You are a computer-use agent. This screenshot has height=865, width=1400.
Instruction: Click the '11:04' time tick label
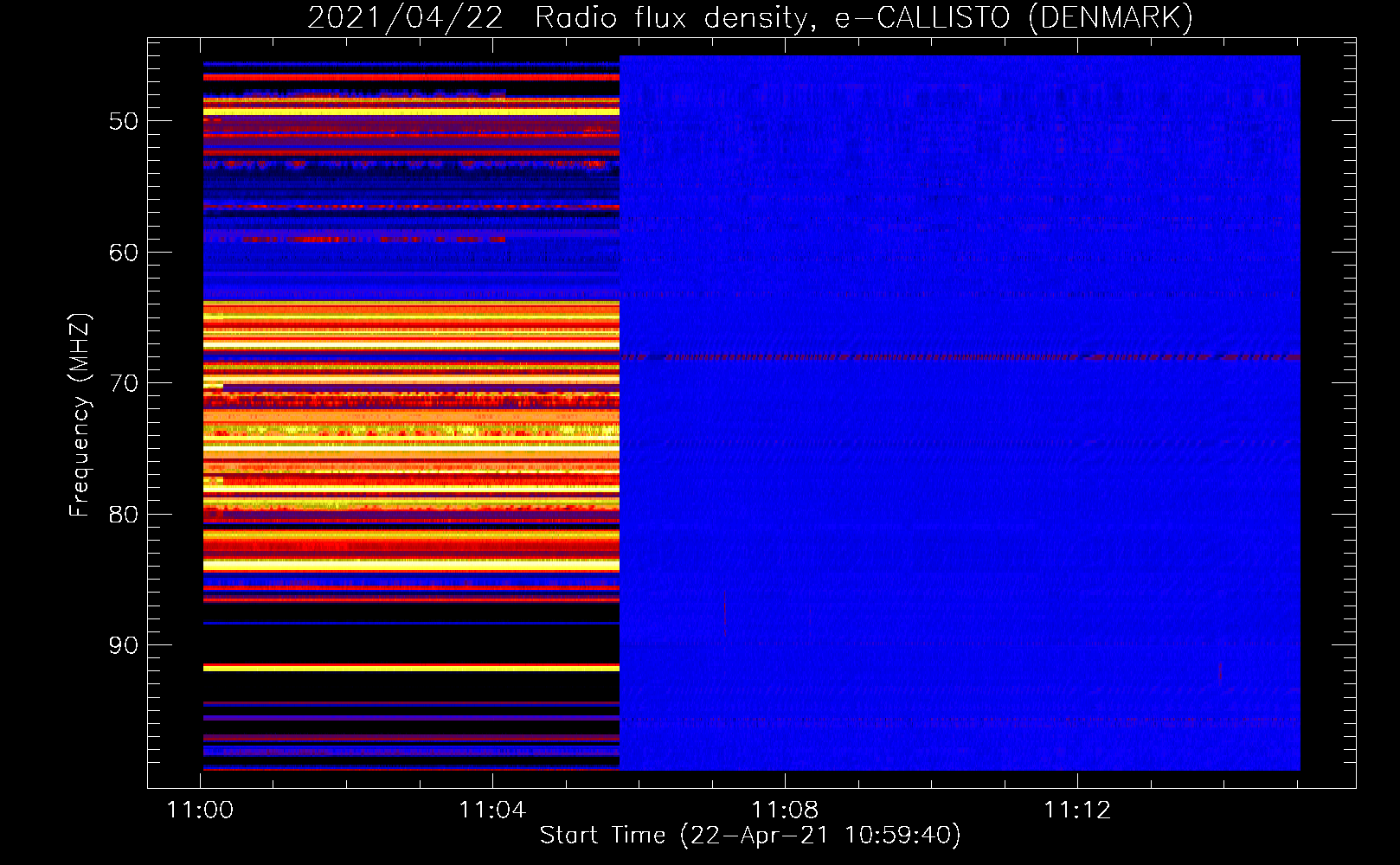click(492, 810)
